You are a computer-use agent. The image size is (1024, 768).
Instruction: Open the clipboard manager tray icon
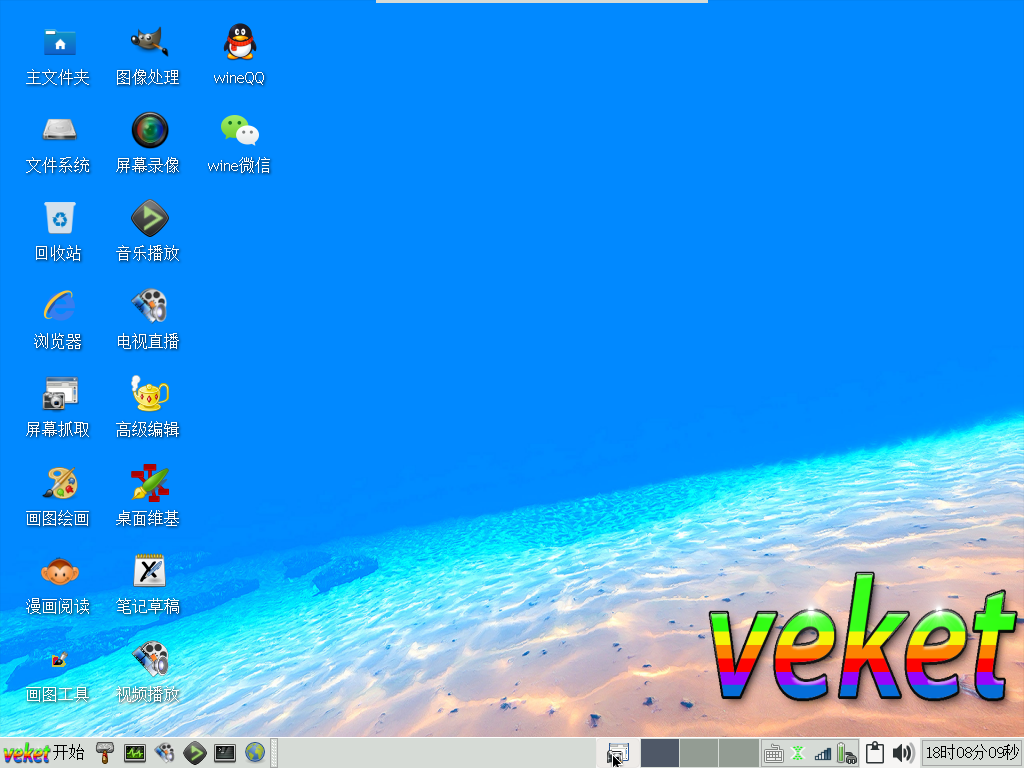point(874,753)
